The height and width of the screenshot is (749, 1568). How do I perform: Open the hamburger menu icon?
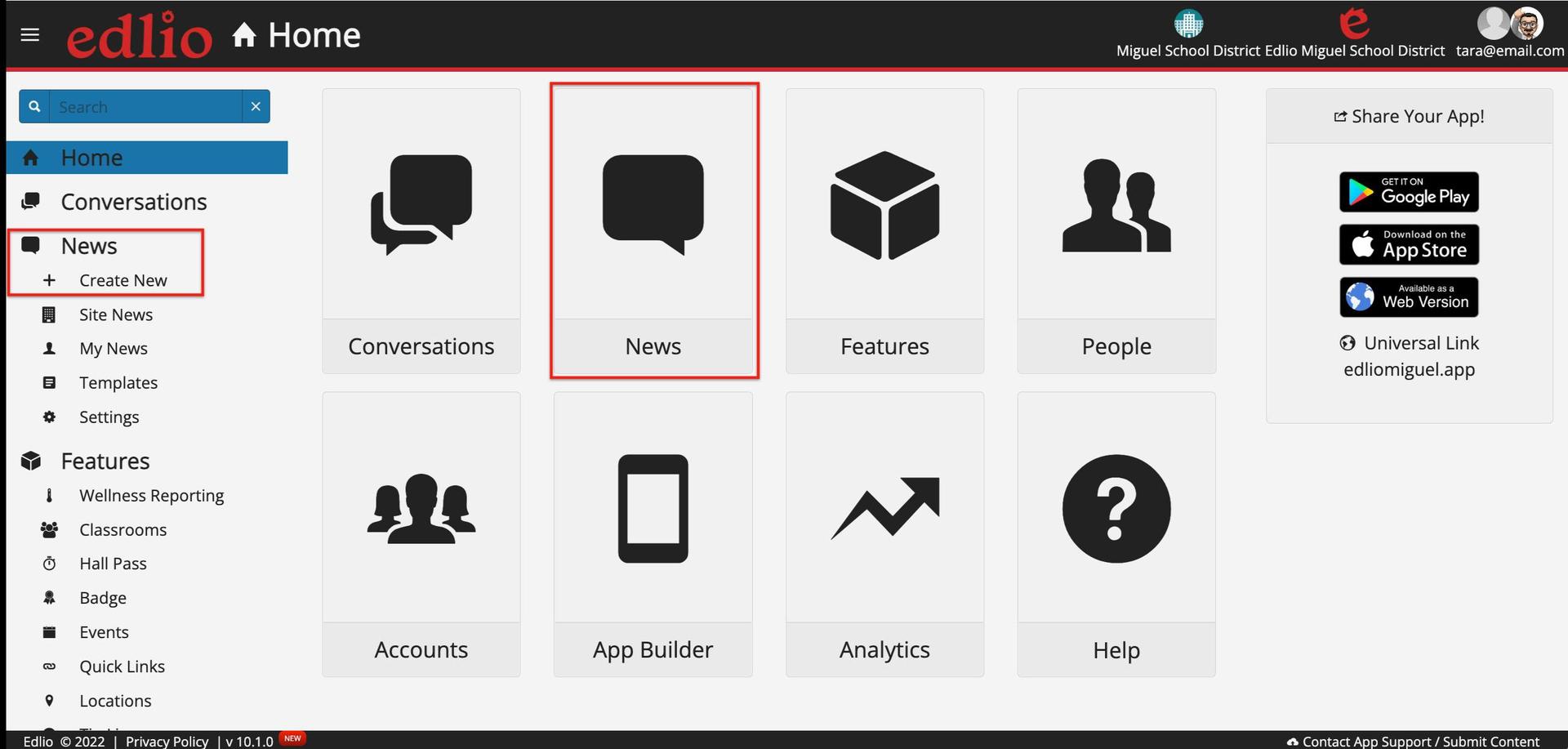[30, 34]
